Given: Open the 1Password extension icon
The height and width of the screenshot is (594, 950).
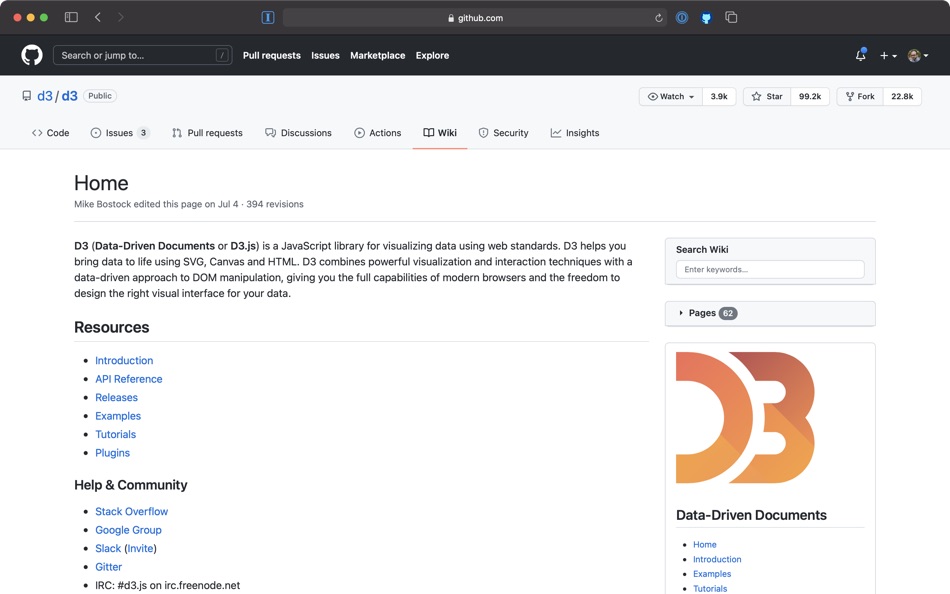Looking at the screenshot, I should [x=682, y=18].
